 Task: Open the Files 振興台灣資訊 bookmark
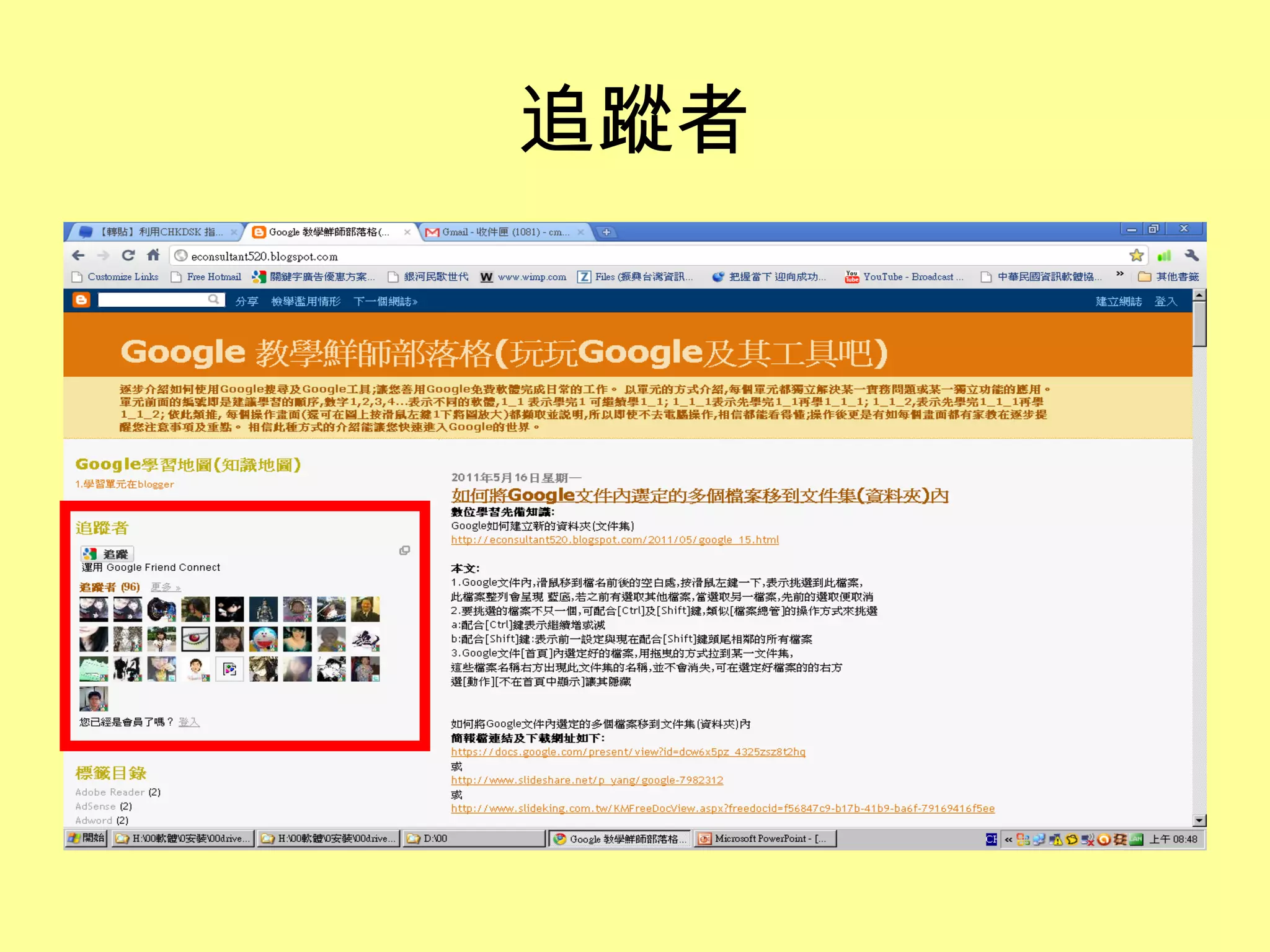(636, 276)
